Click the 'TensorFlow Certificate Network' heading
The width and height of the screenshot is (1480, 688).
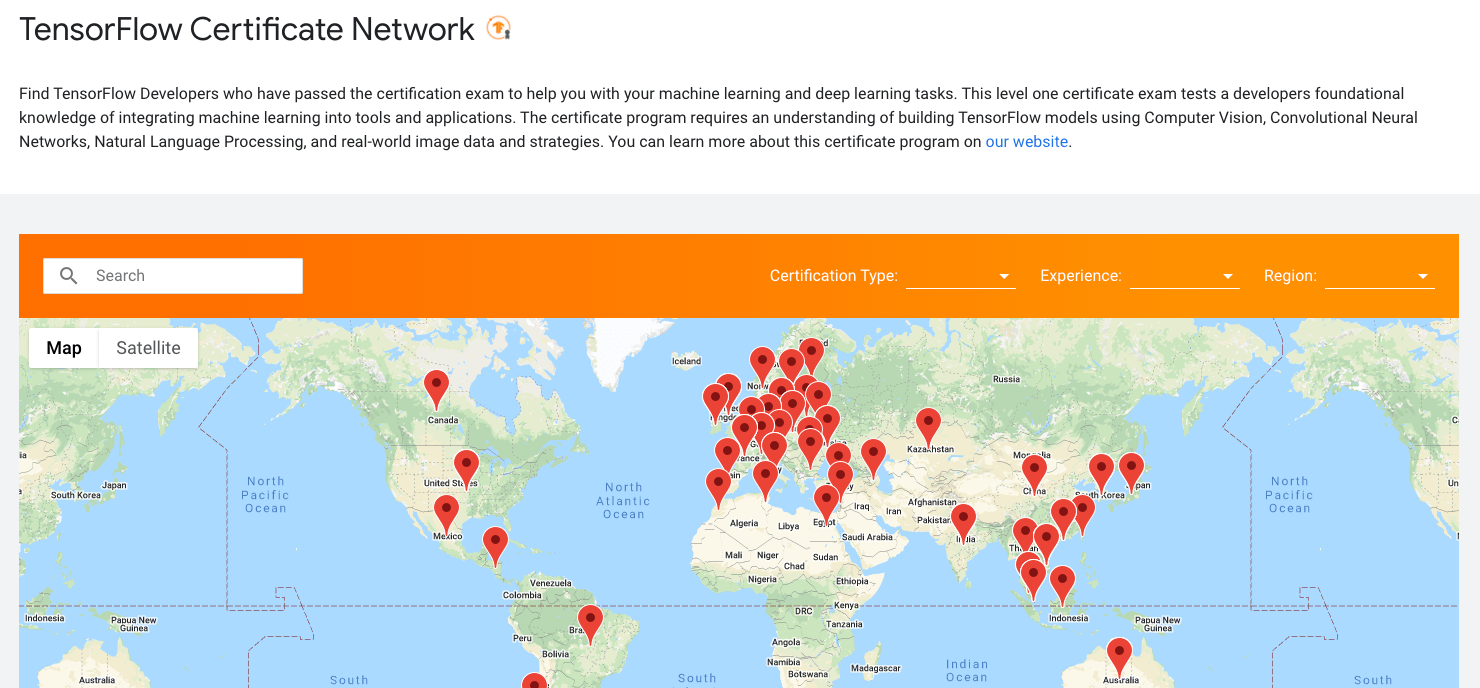(x=247, y=29)
